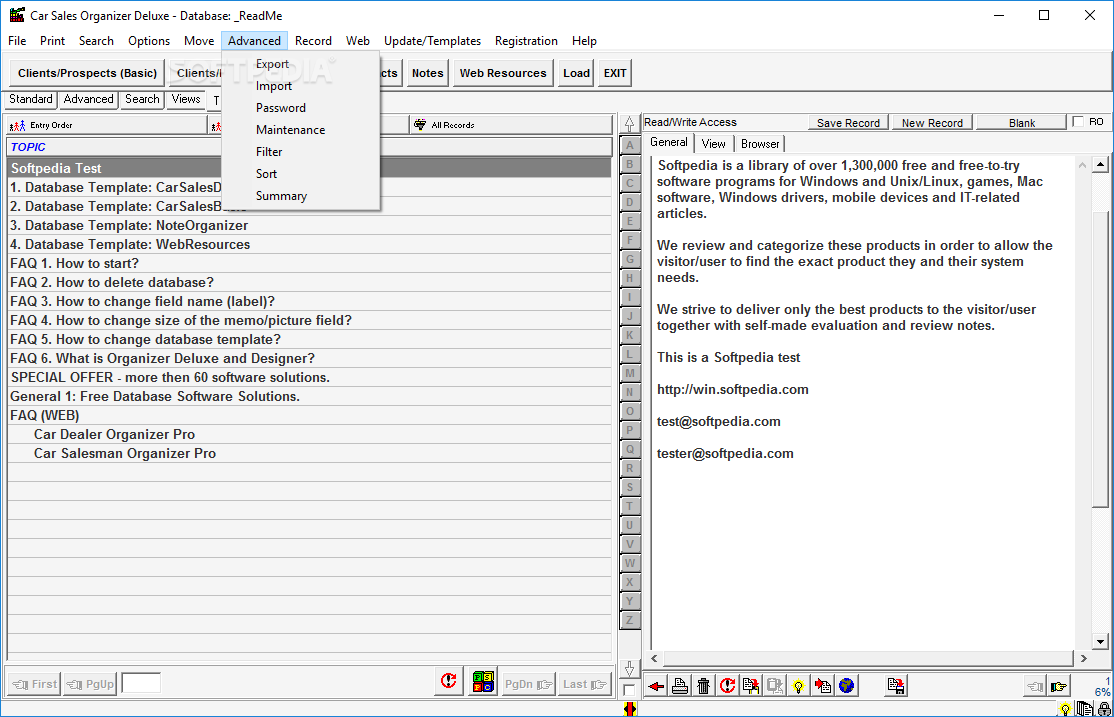Select 'FAQ 1. How to start?' row
The height and width of the screenshot is (717, 1114).
click(310, 264)
